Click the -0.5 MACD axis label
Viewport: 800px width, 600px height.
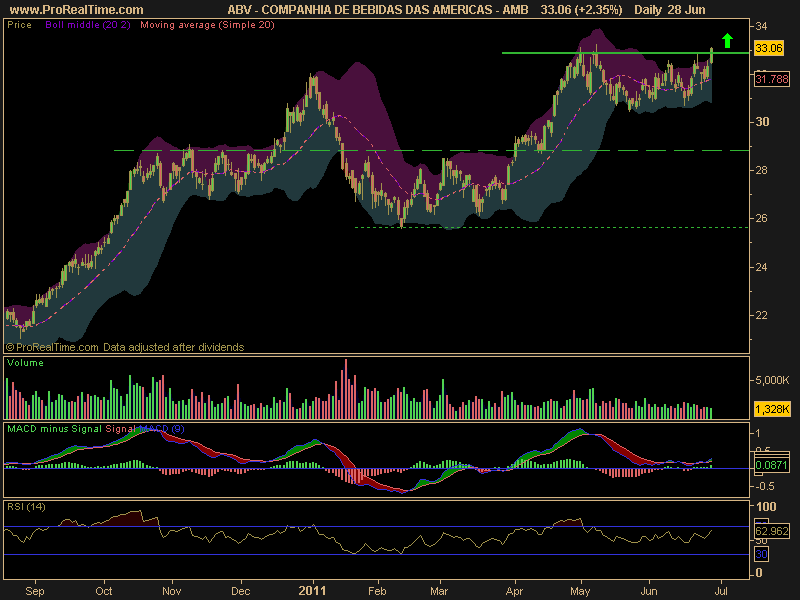(x=765, y=486)
